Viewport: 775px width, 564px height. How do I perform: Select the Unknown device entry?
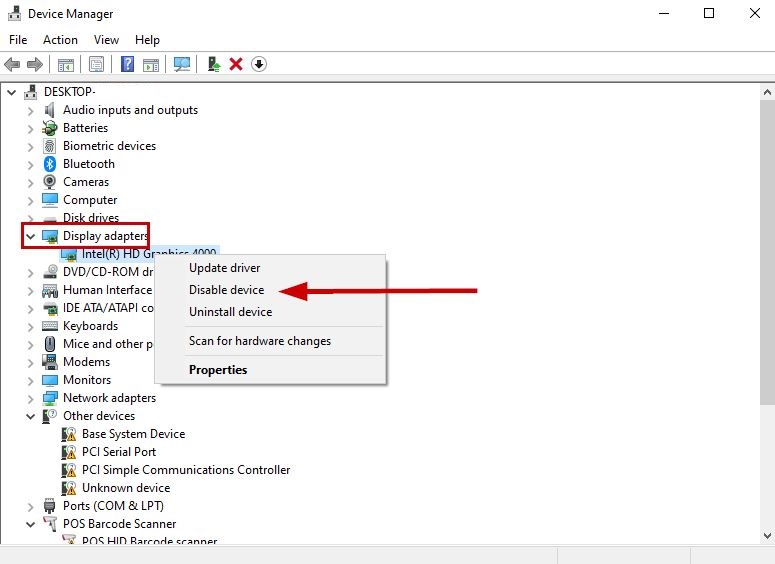tap(125, 488)
